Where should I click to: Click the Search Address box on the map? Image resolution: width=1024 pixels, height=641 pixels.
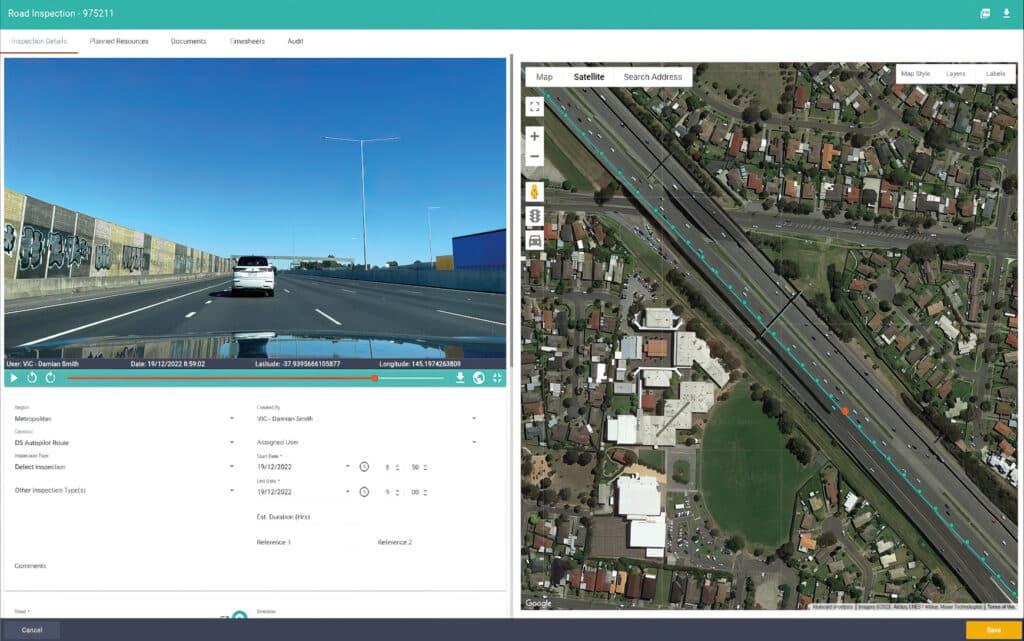tap(652, 76)
